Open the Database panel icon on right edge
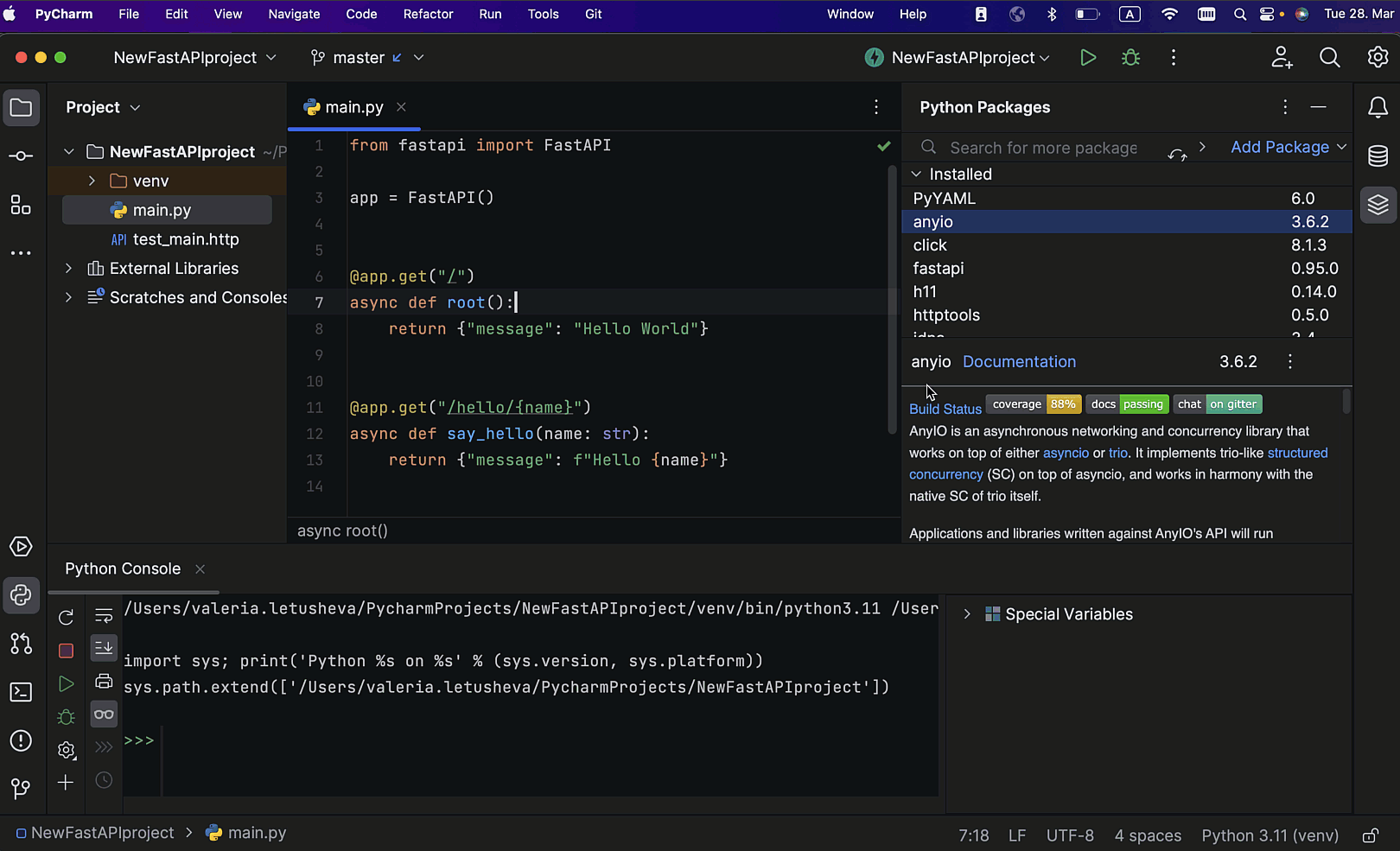1400x851 pixels. click(1378, 156)
